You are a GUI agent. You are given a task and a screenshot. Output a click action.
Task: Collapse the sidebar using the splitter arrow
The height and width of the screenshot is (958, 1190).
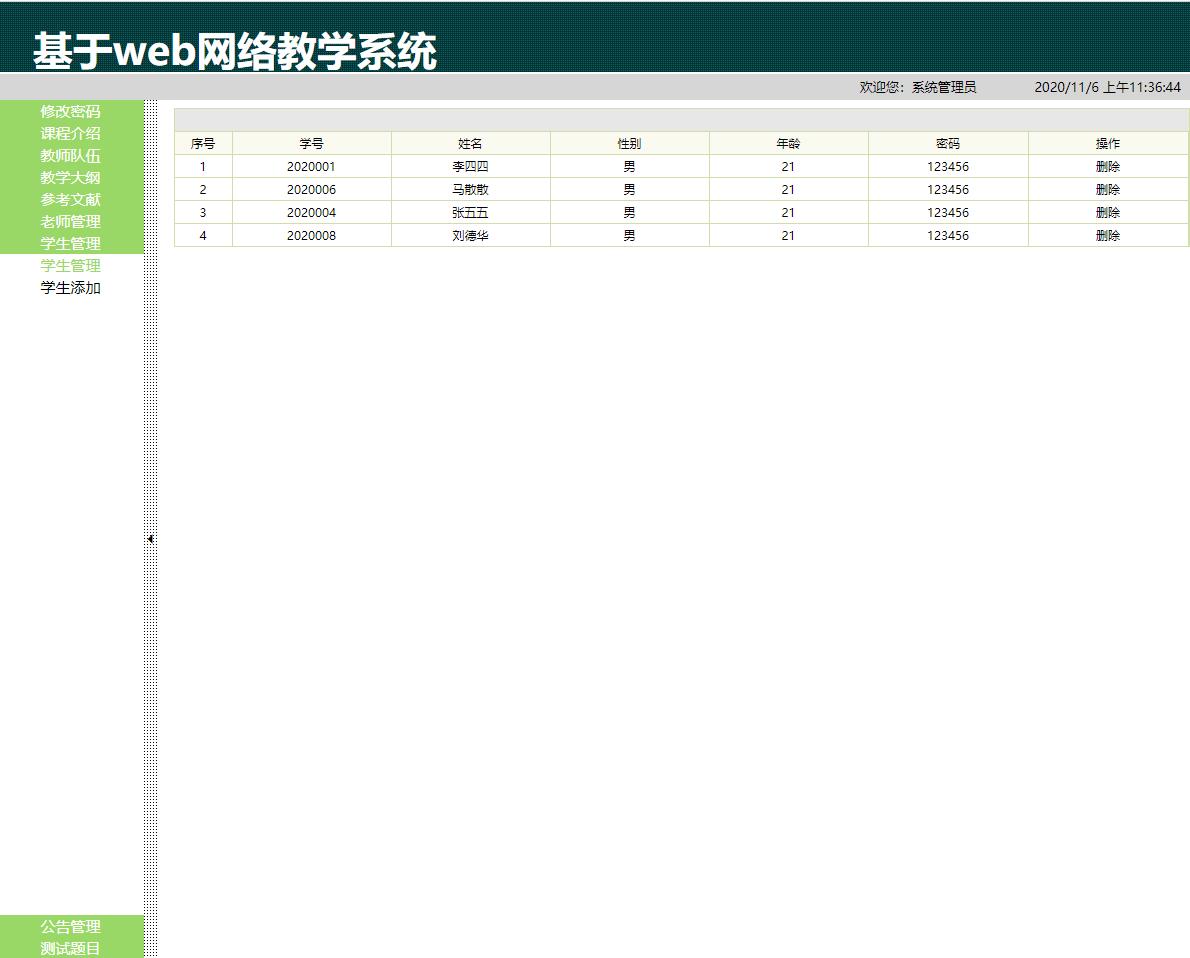click(150, 539)
